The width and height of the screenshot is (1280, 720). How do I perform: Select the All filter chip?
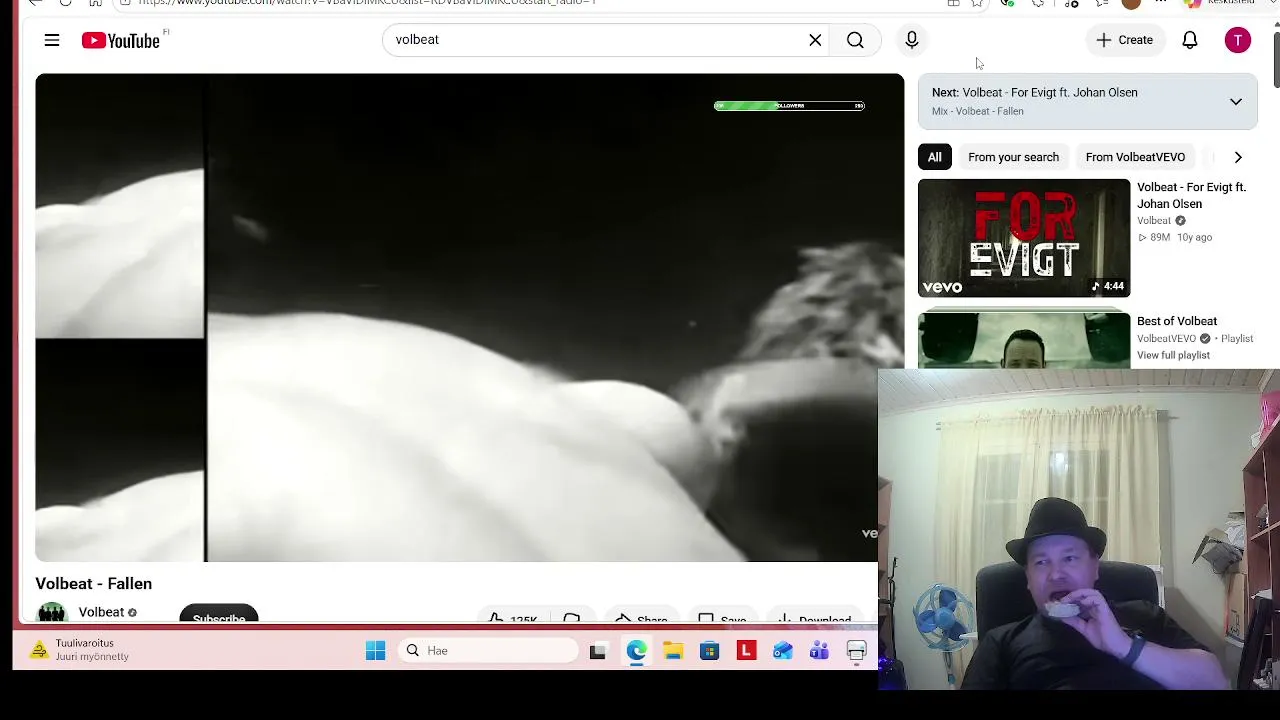coord(934,157)
